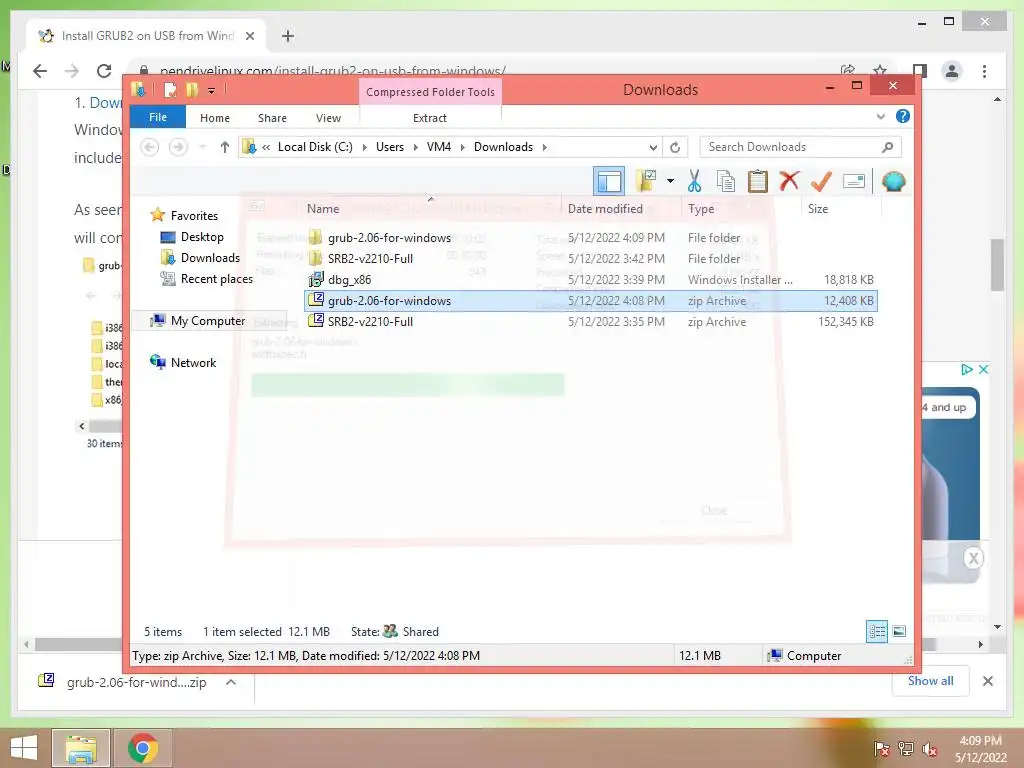Select Recent places in navigation pane
Screen dimensions: 1024x768
[216, 279]
